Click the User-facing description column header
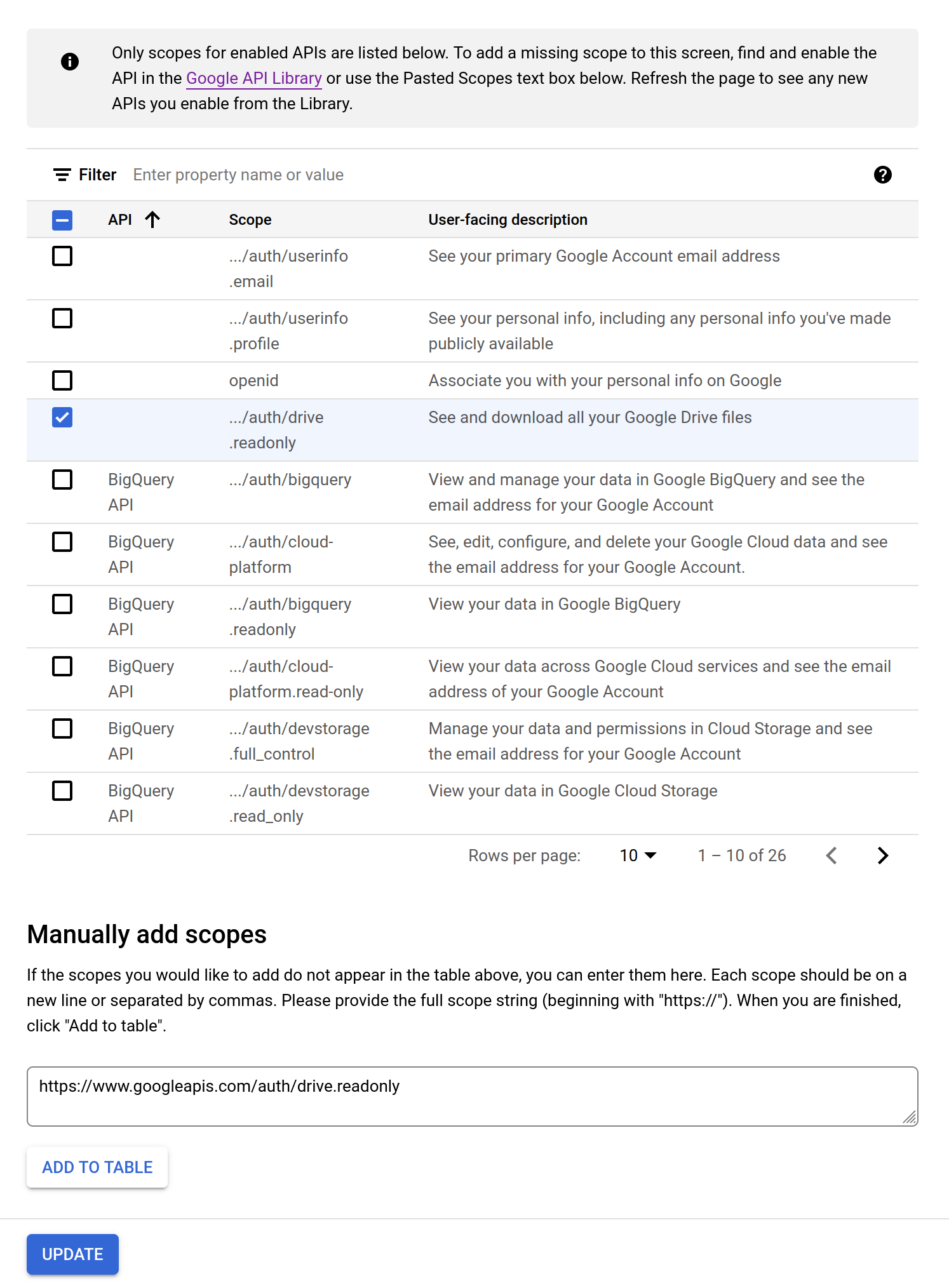 click(x=508, y=220)
